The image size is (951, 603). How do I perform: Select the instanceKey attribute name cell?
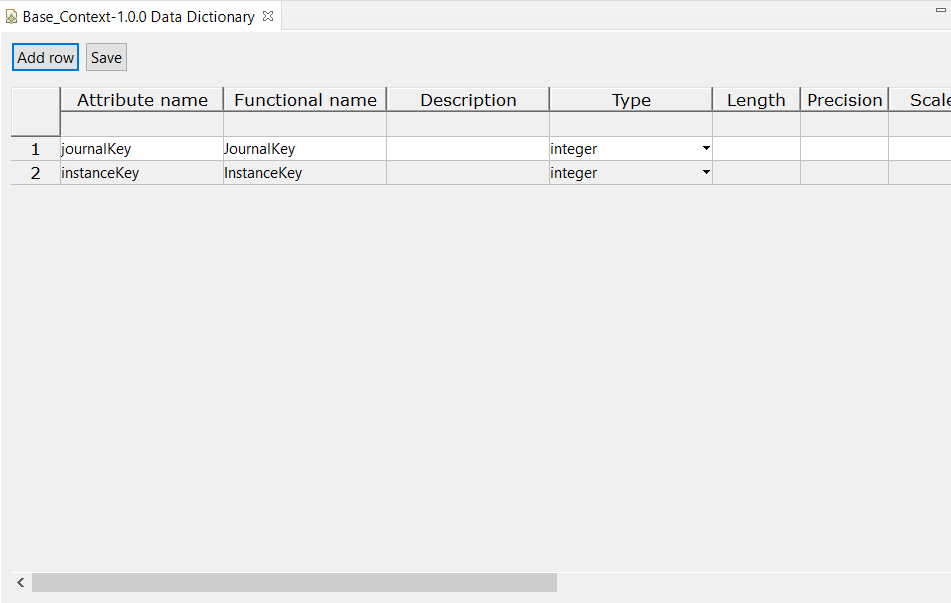point(142,173)
